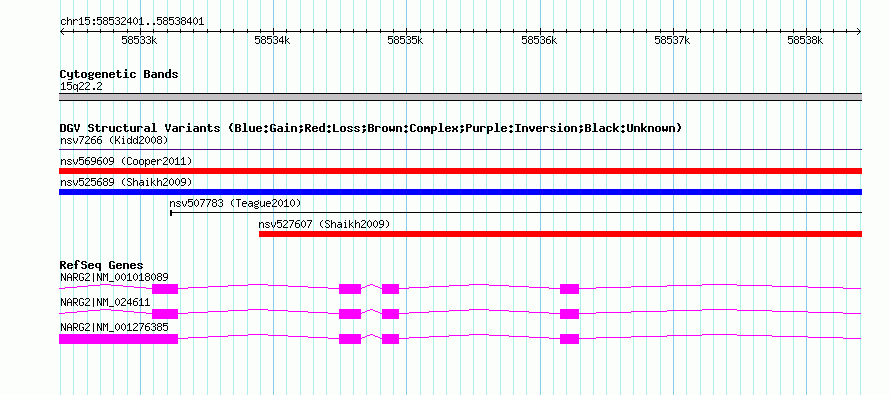Select the blue nsv525689 gain bar
The image size is (890, 395).
point(460,192)
